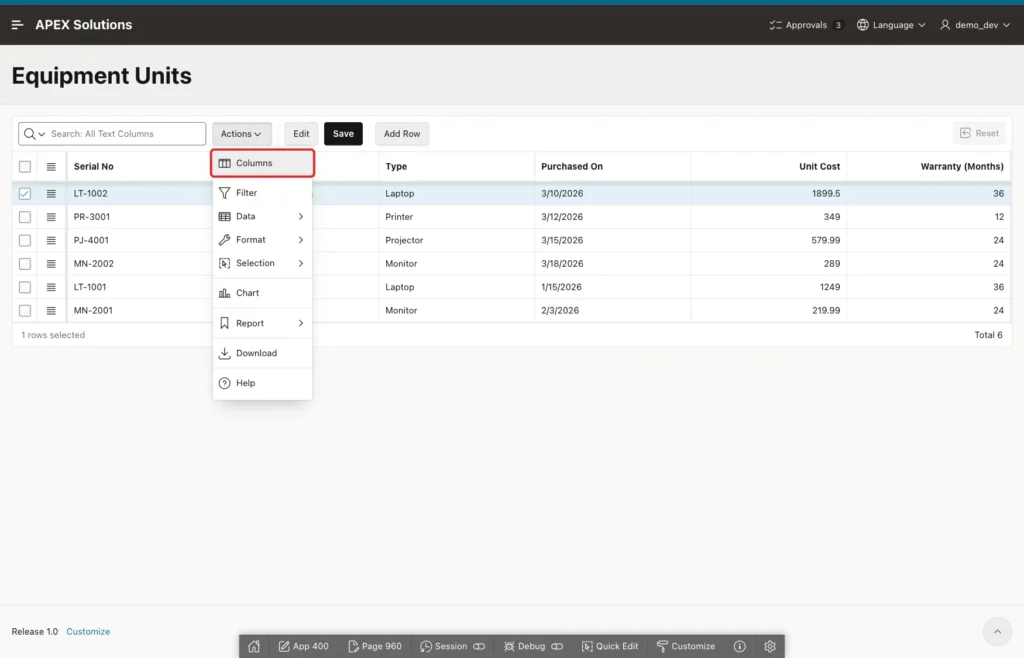Toggle the select-all rows checkbox
This screenshot has width=1024, height=658.
click(25, 166)
